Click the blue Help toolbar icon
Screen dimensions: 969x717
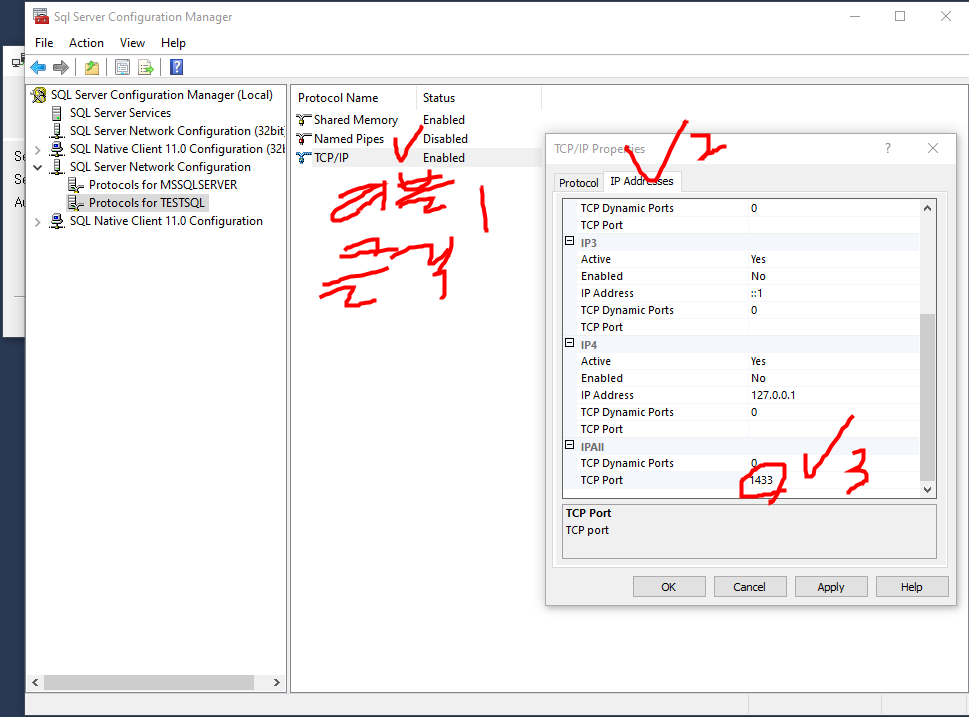click(x=176, y=67)
